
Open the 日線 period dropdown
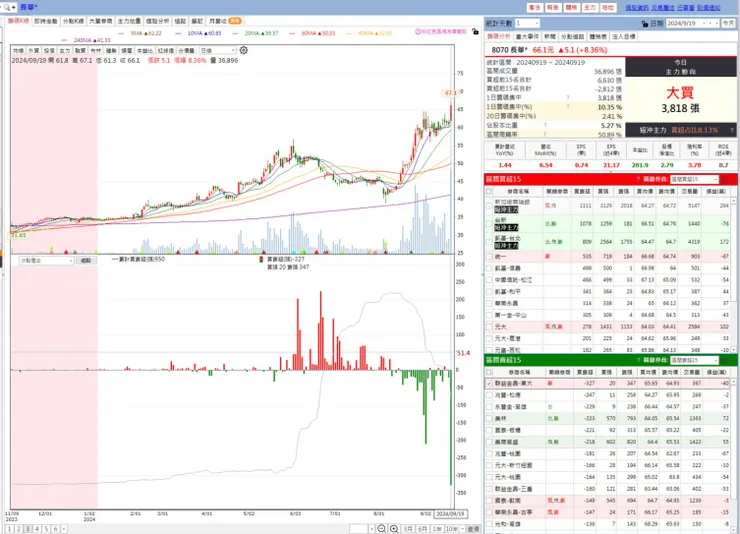(x=218, y=50)
